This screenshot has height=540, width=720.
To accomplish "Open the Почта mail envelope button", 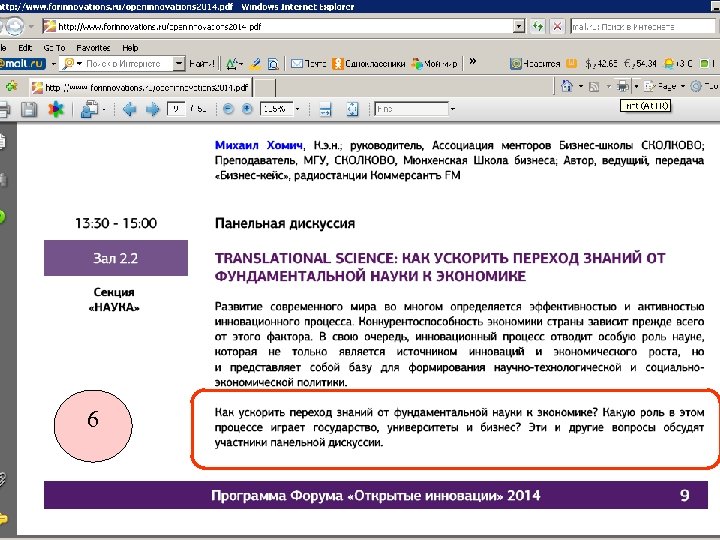I will tap(309, 64).
